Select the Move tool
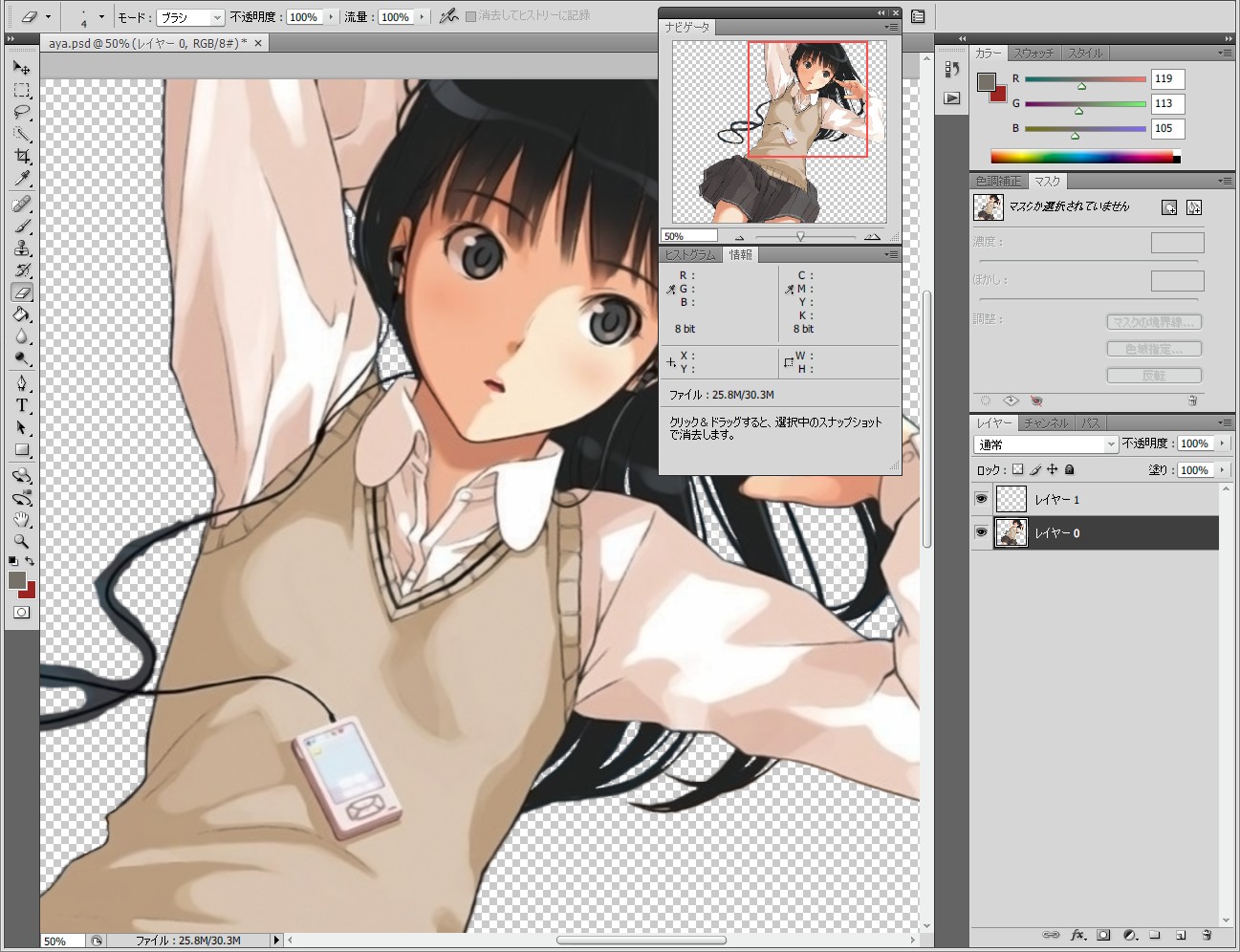The width and height of the screenshot is (1240, 952). pos(22,68)
